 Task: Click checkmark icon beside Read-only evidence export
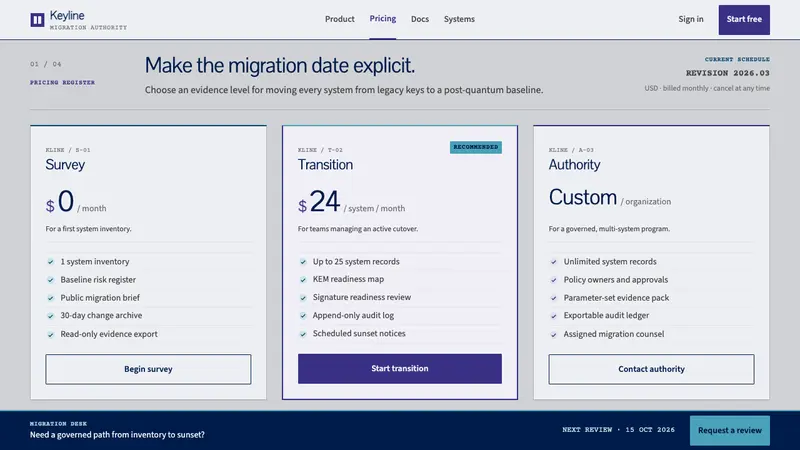click(51, 334)
